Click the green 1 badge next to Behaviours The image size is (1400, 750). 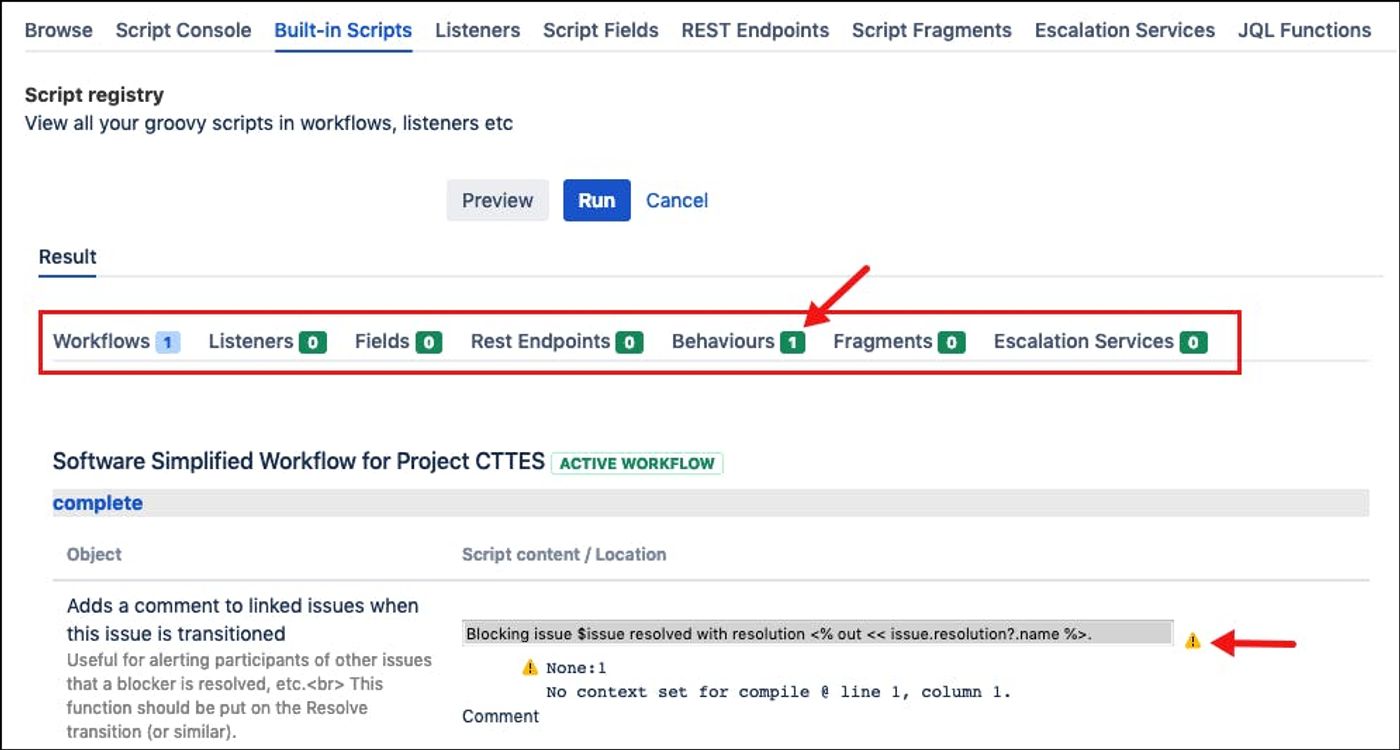[x=791, y=341]
